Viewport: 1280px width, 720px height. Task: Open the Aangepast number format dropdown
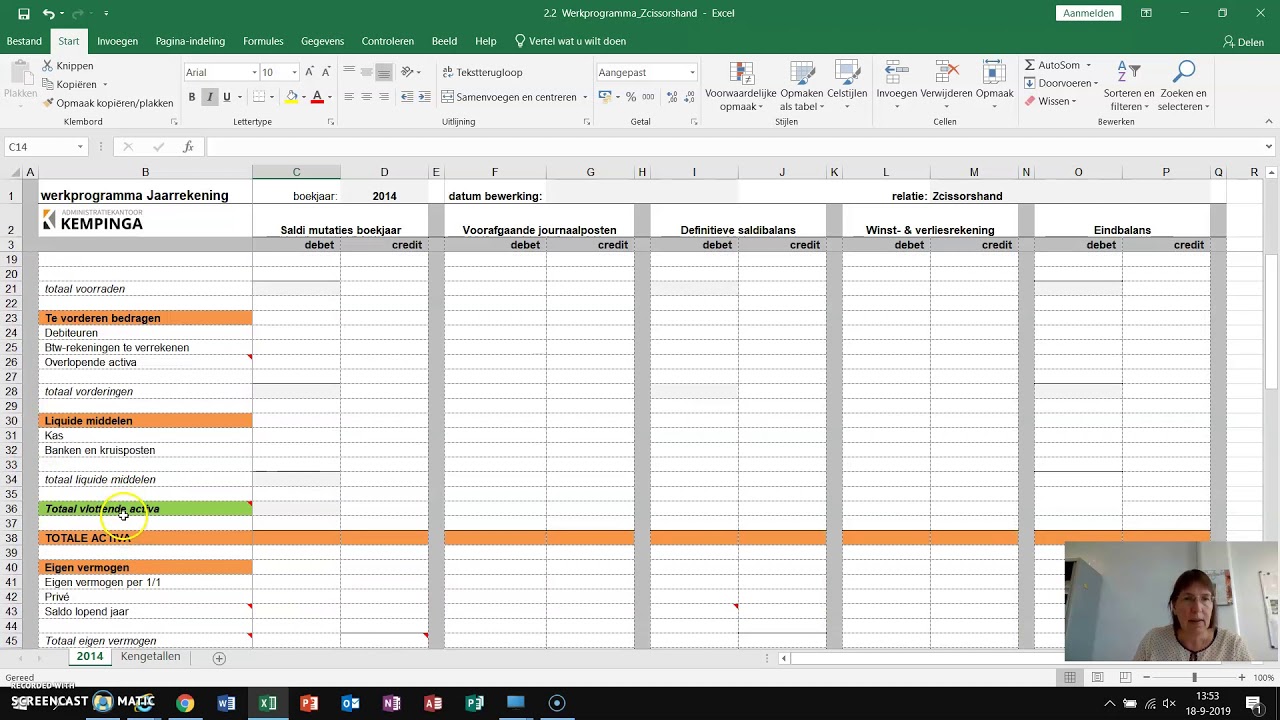coord(692,72)
